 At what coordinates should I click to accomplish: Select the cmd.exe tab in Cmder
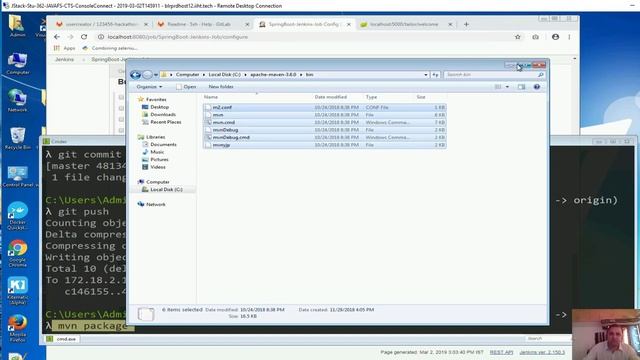tap(62, 339)
